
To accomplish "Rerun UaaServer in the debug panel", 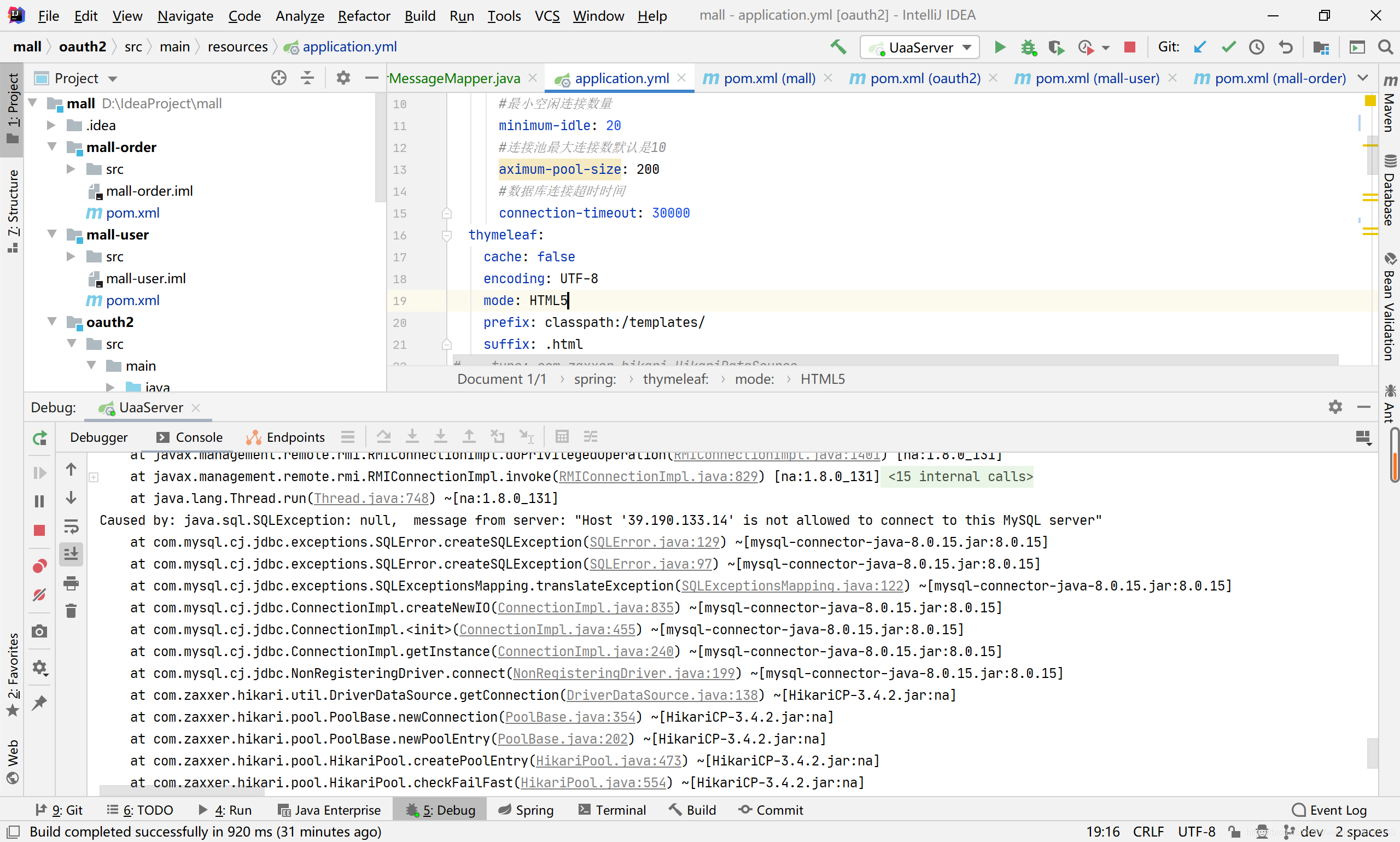I will 39,437.
